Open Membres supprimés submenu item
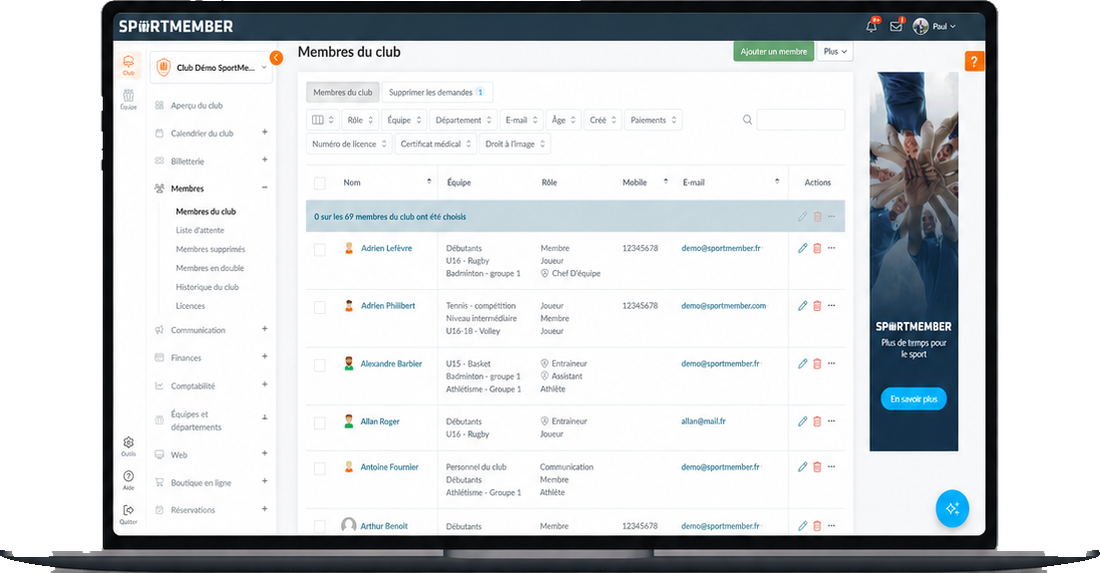The image size is (1100, 573). [210, 249]
